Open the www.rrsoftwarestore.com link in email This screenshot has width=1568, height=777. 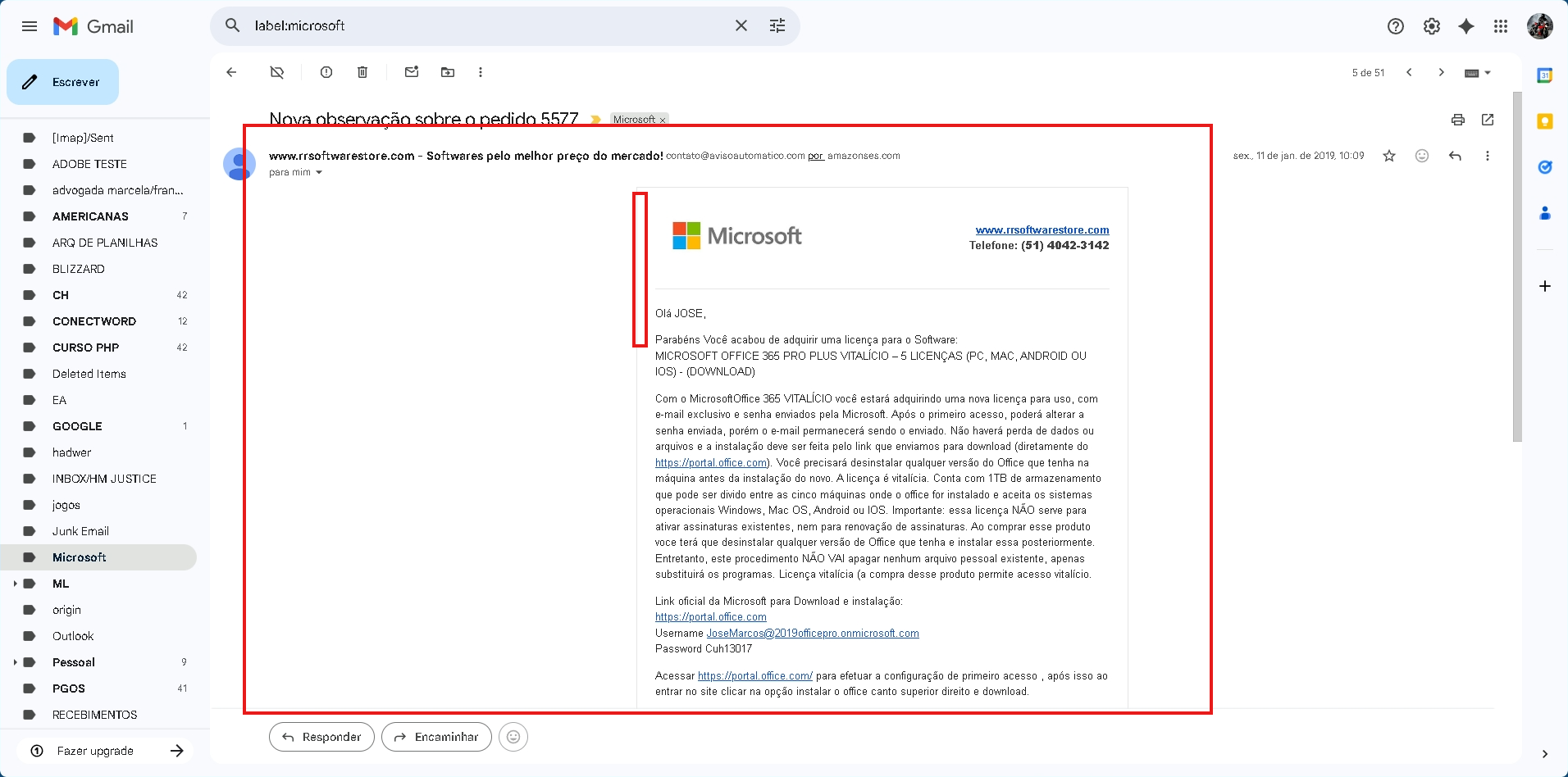(1042, 230)
